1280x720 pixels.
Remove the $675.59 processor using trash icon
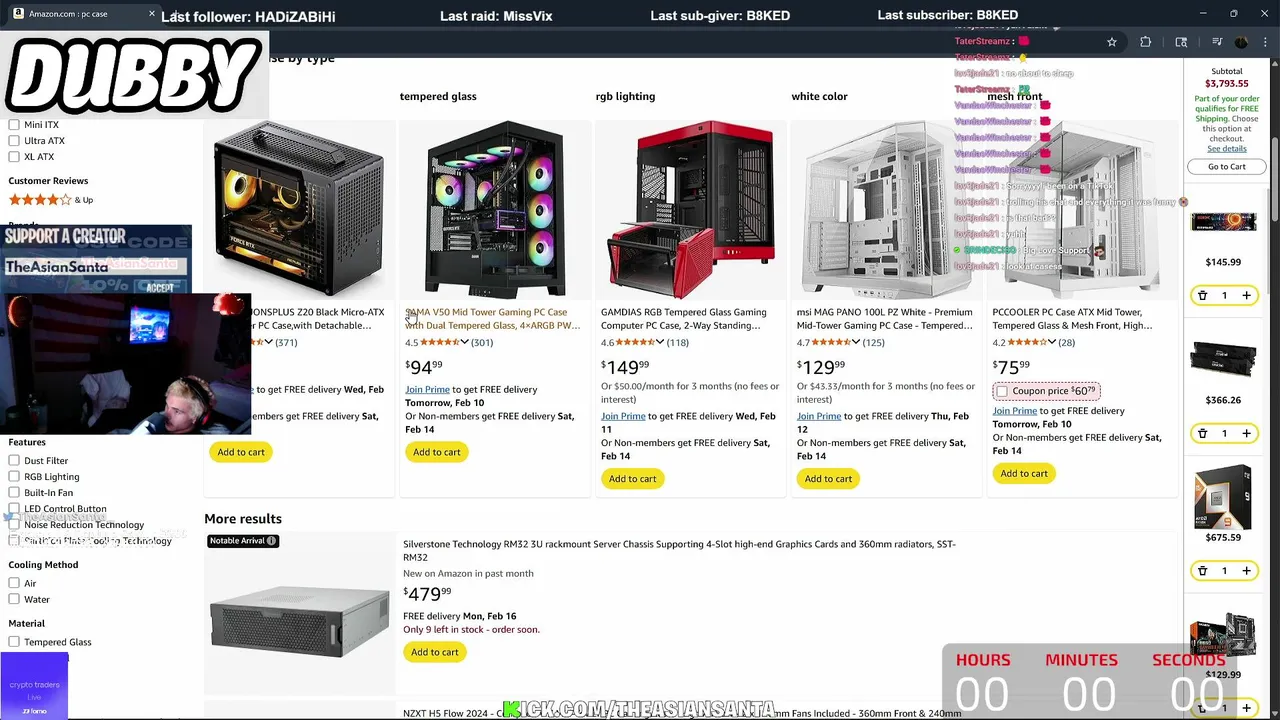[x=1202, y=571]
